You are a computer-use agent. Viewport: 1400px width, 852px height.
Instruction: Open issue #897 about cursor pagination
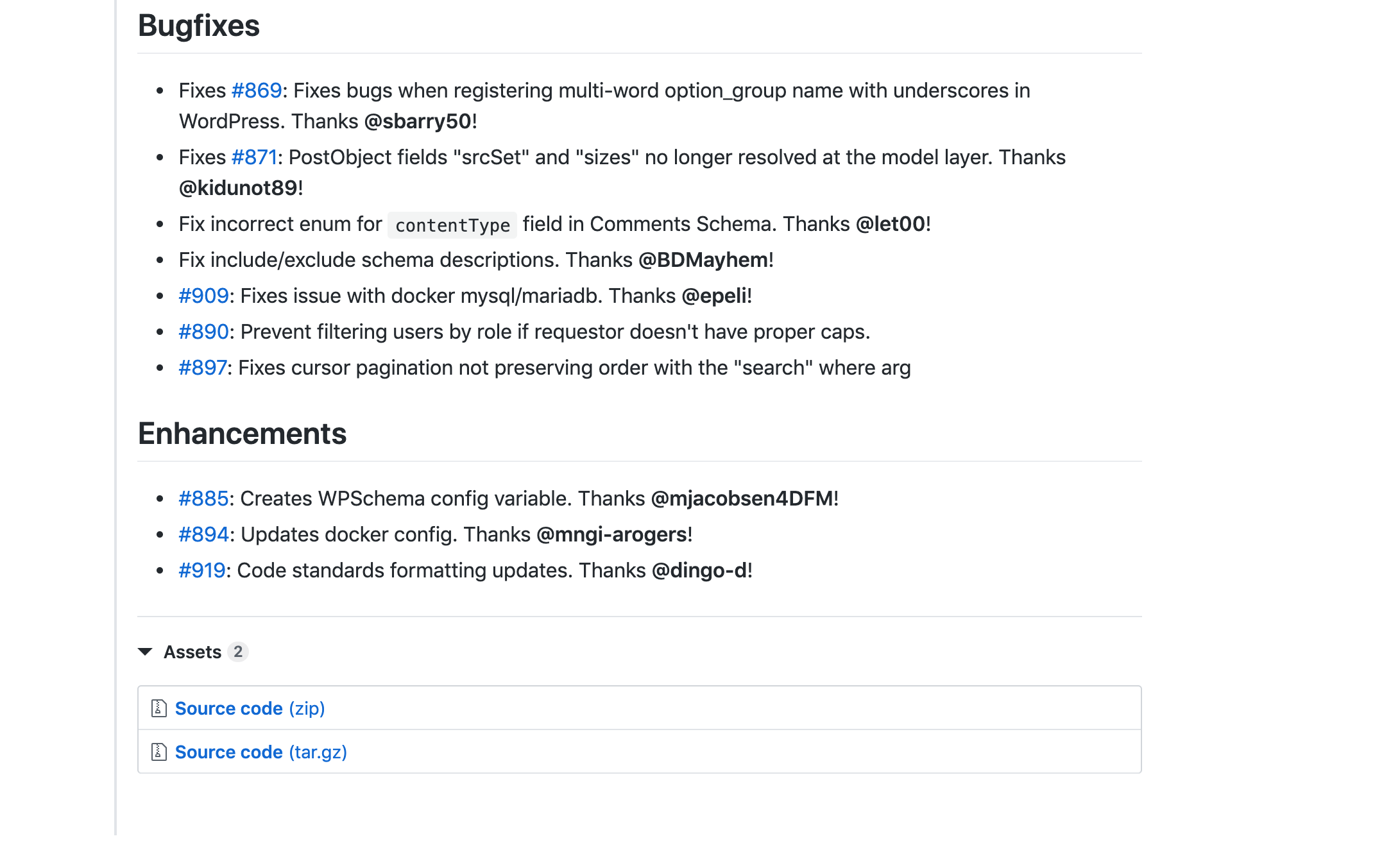[x=203, y=368]
